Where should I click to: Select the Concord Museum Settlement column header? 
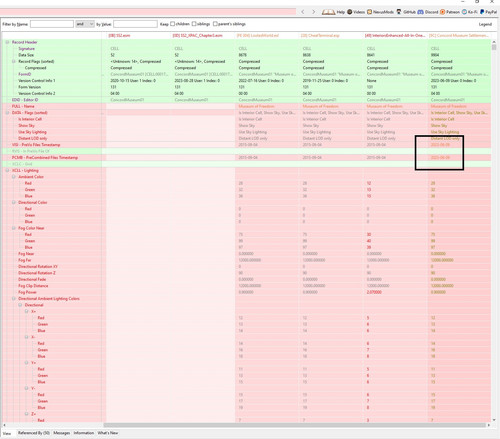coord(459,35)
